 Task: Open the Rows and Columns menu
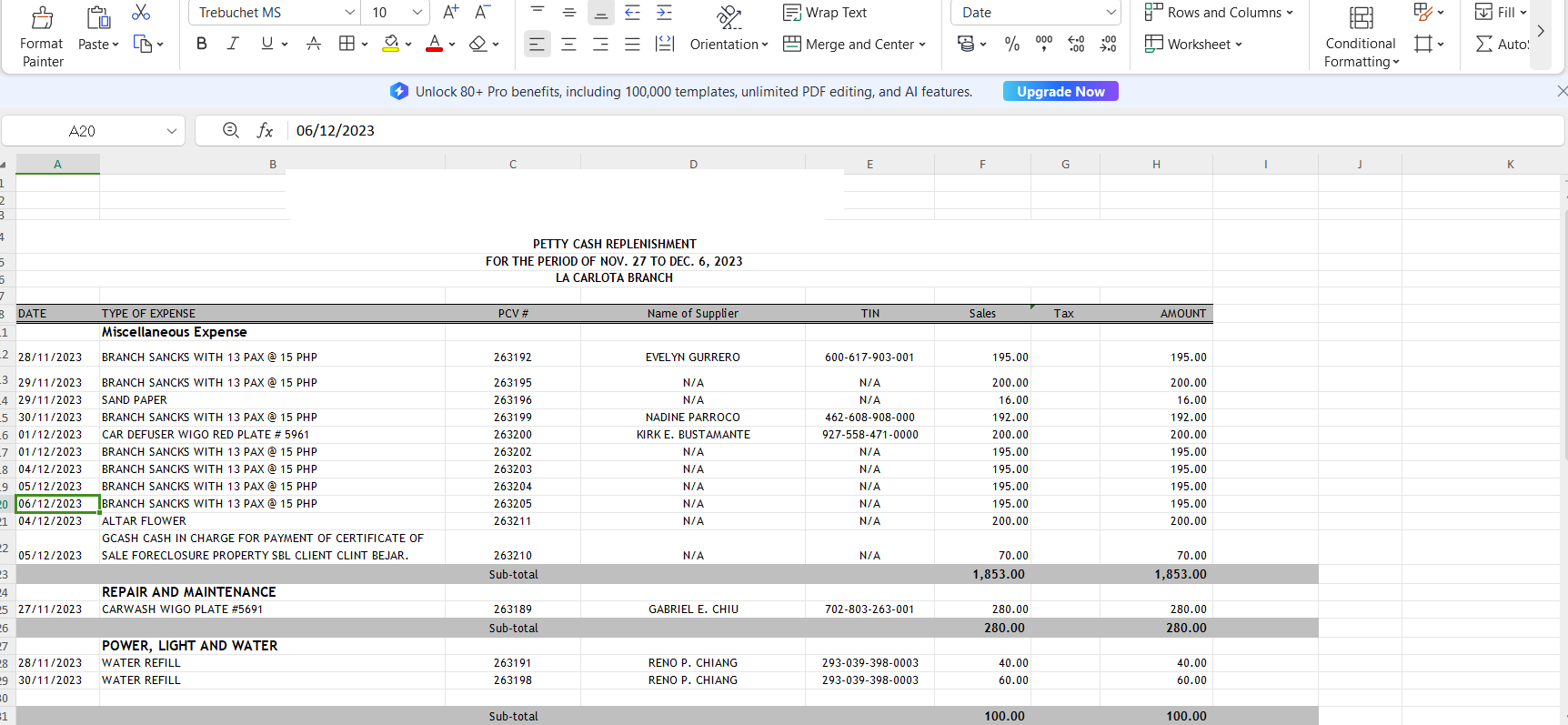[x=1219, y=13]
